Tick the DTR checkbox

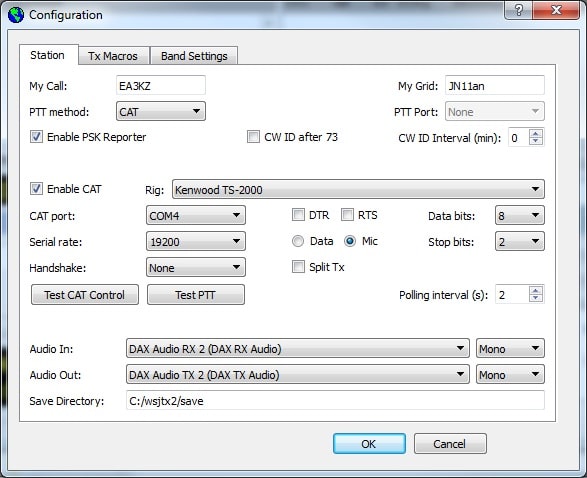point(298,215)
